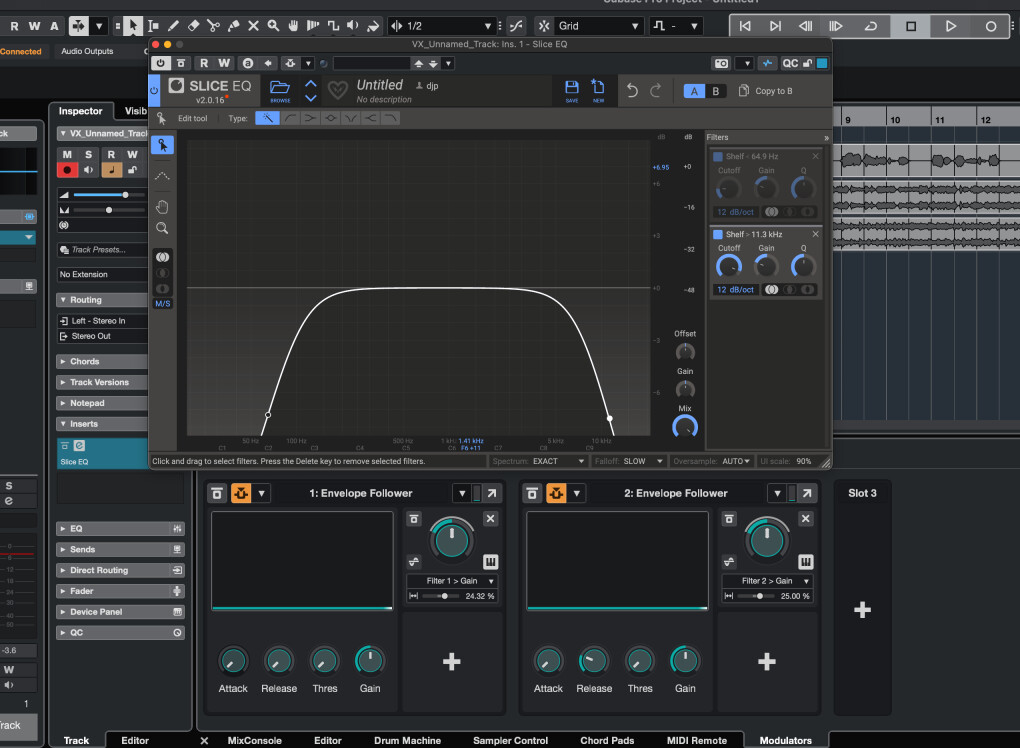This screenshot has height=748, width=1020.
Task: Toggle record enable on VX track
Action: (67, 170)
